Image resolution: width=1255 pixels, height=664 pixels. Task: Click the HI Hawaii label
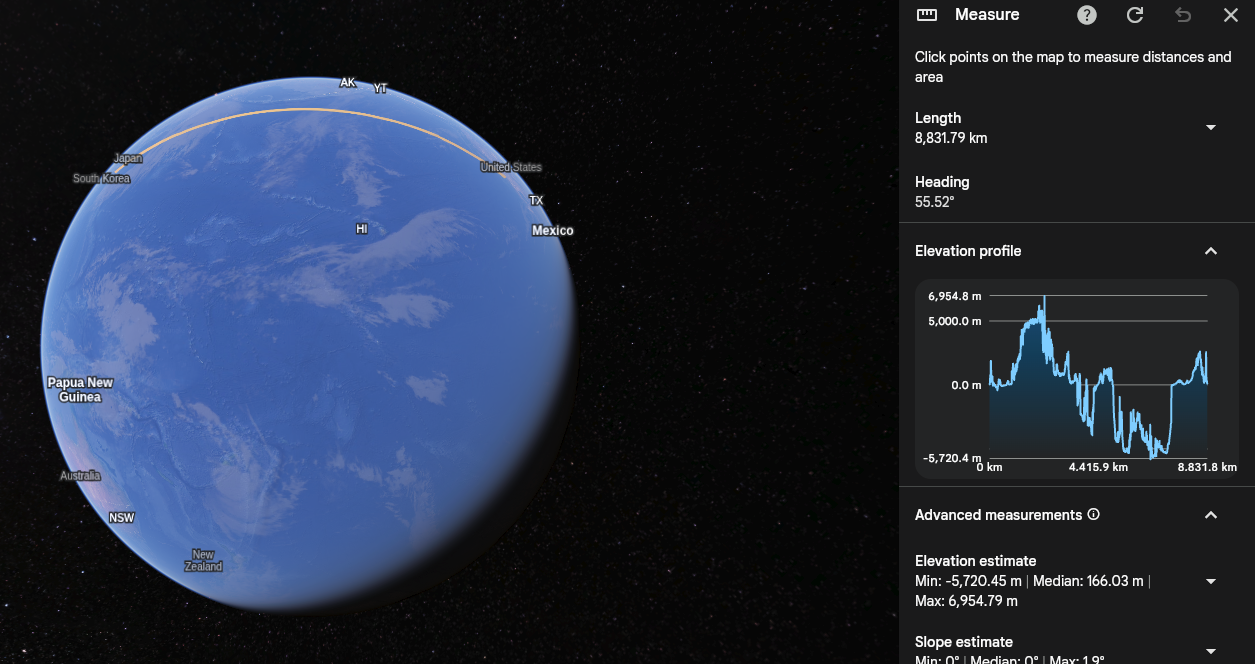[362, 229]
